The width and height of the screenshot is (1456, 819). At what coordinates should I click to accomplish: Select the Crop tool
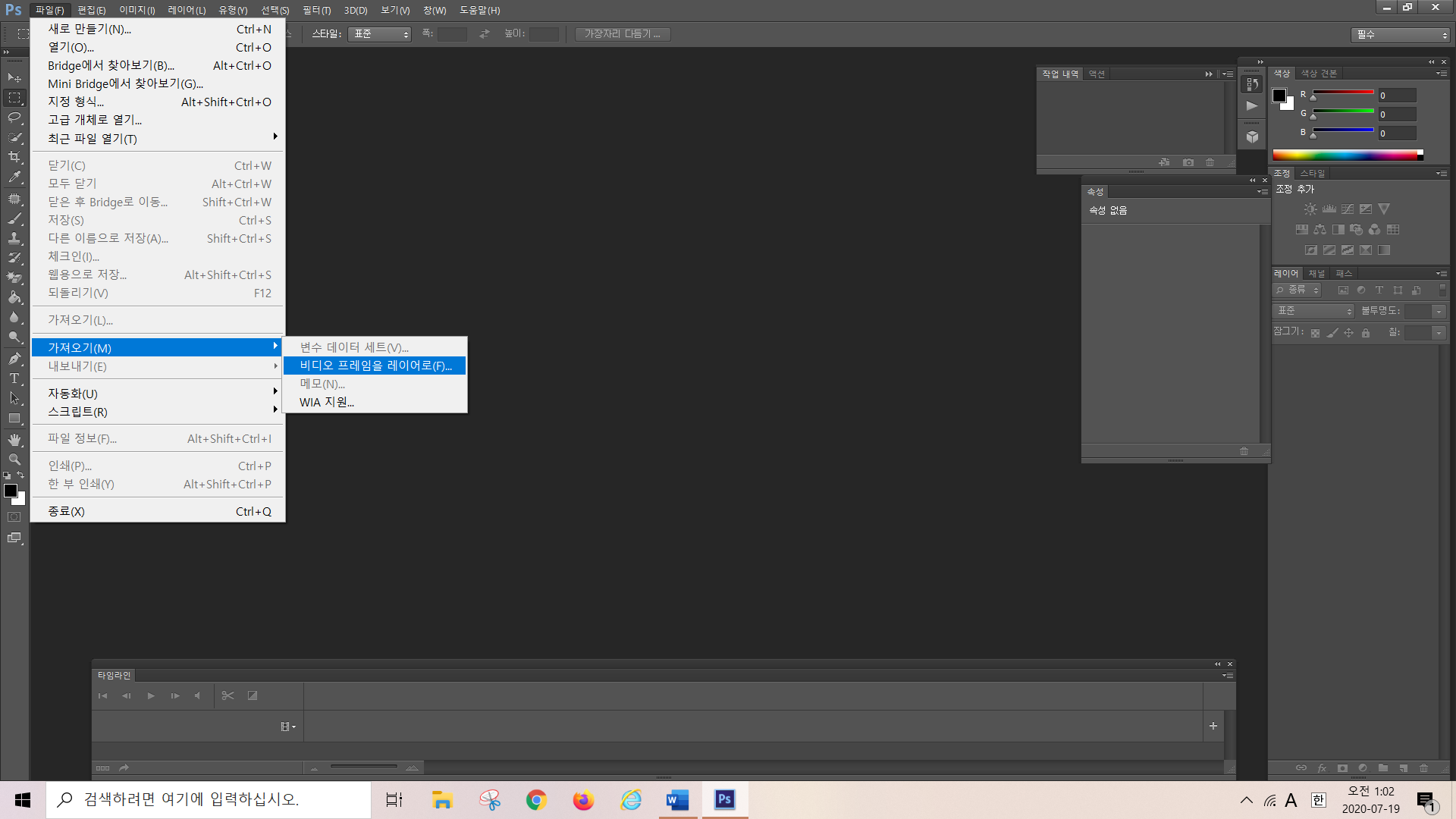(x=14, y=157)
